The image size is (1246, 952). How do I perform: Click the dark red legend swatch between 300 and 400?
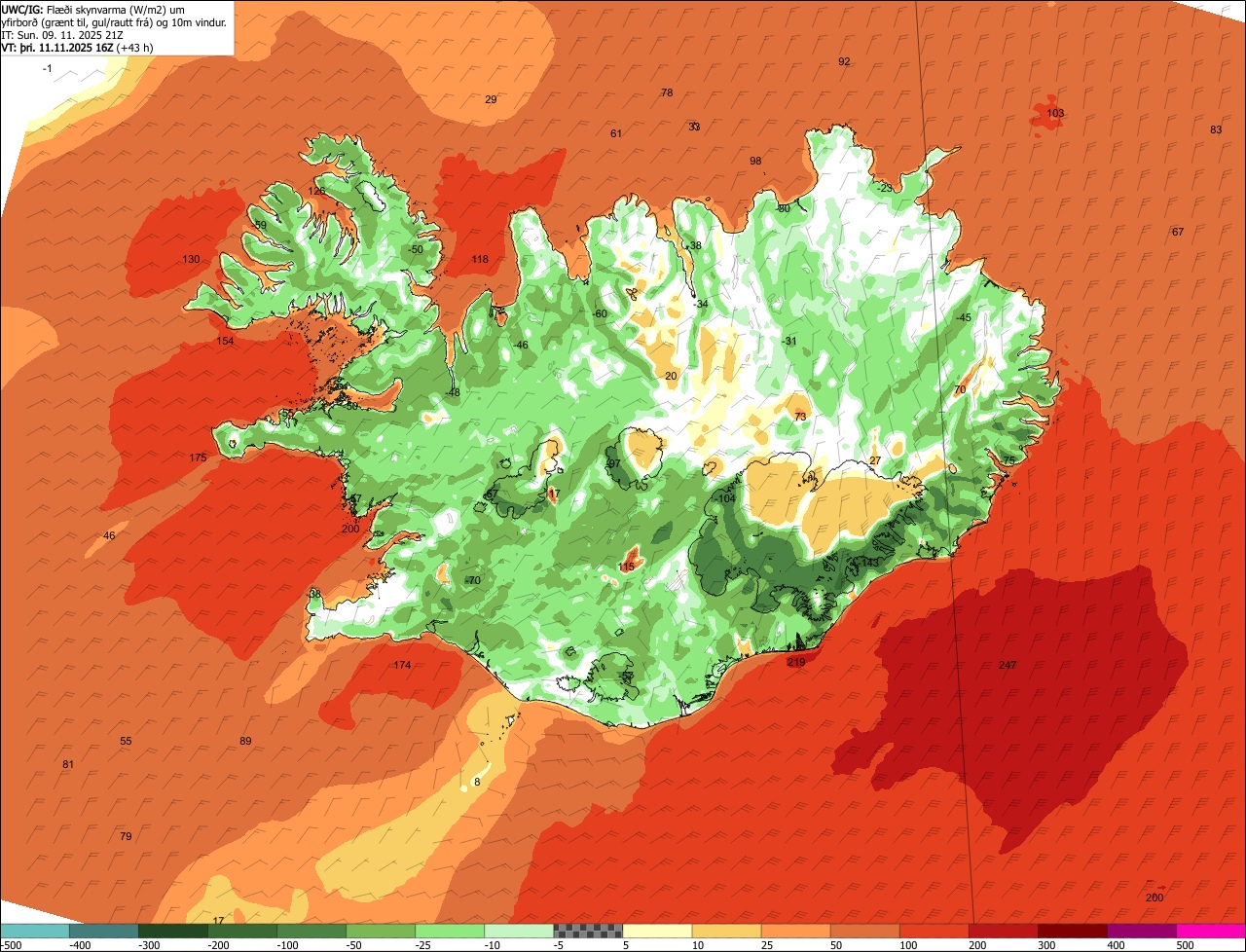click(1073, 931)
